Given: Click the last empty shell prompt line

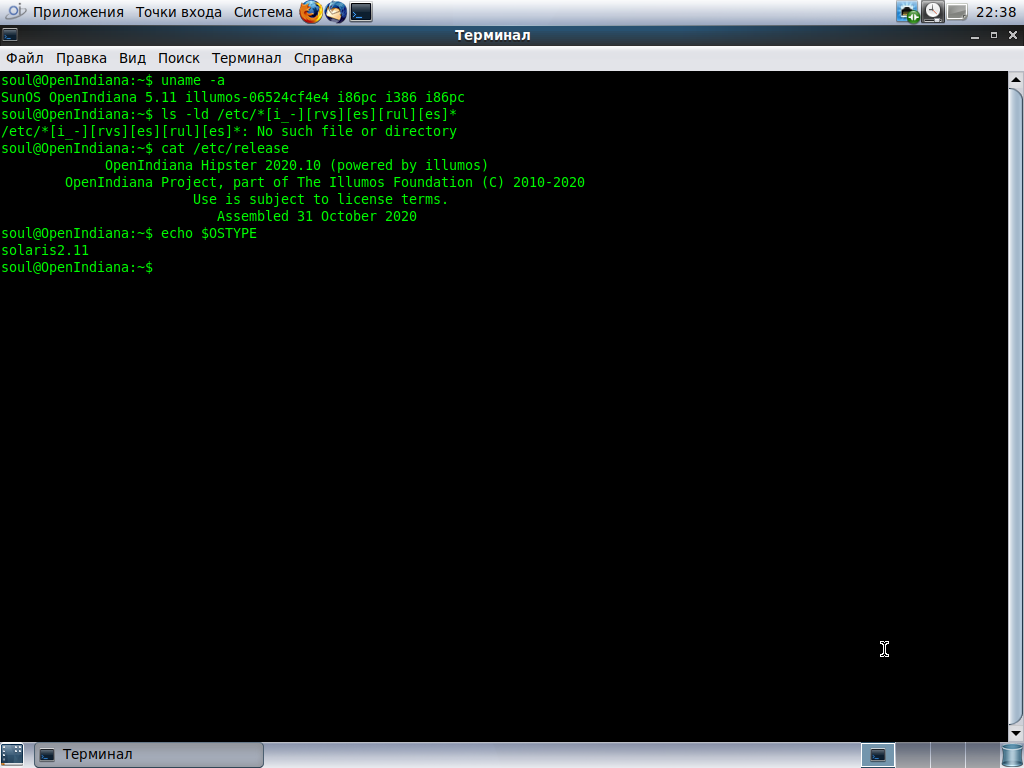Looking at the screenshot, I should pyautogui.click(x=77, y=267).
